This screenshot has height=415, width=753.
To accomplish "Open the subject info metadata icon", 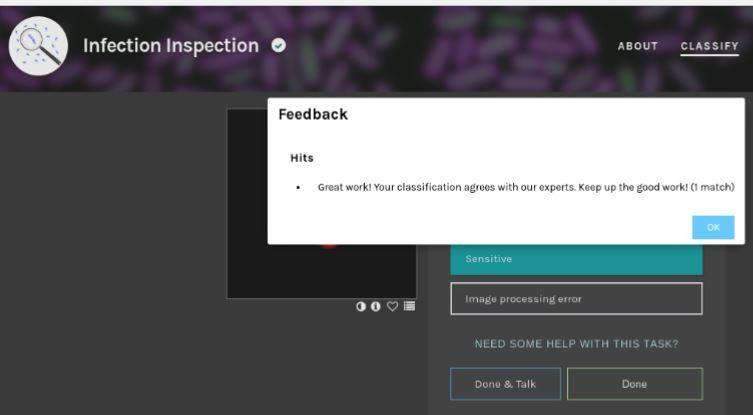I will pyautogui.click(x=376, y=306).
